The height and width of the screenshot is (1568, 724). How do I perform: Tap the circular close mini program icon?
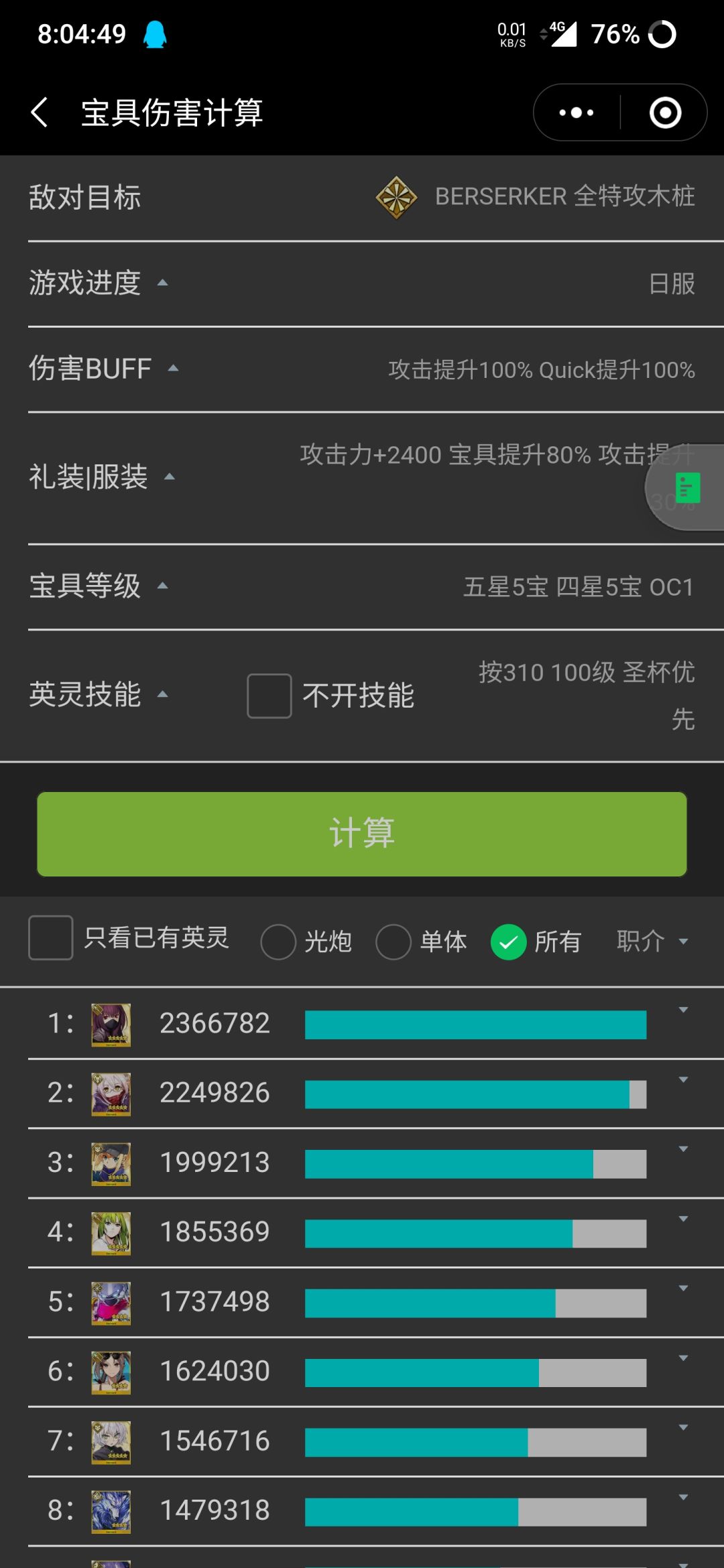(x=665, y=113)
